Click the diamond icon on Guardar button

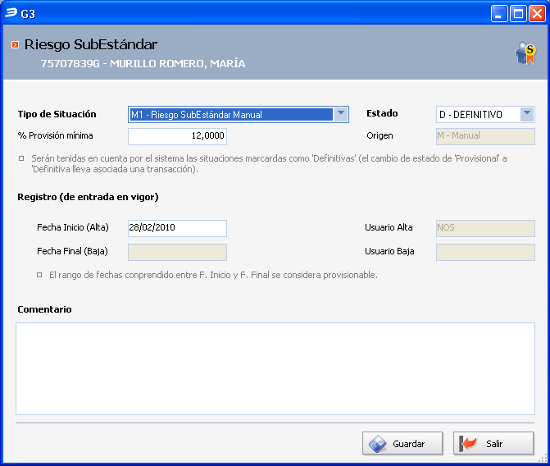click(377, 444)
